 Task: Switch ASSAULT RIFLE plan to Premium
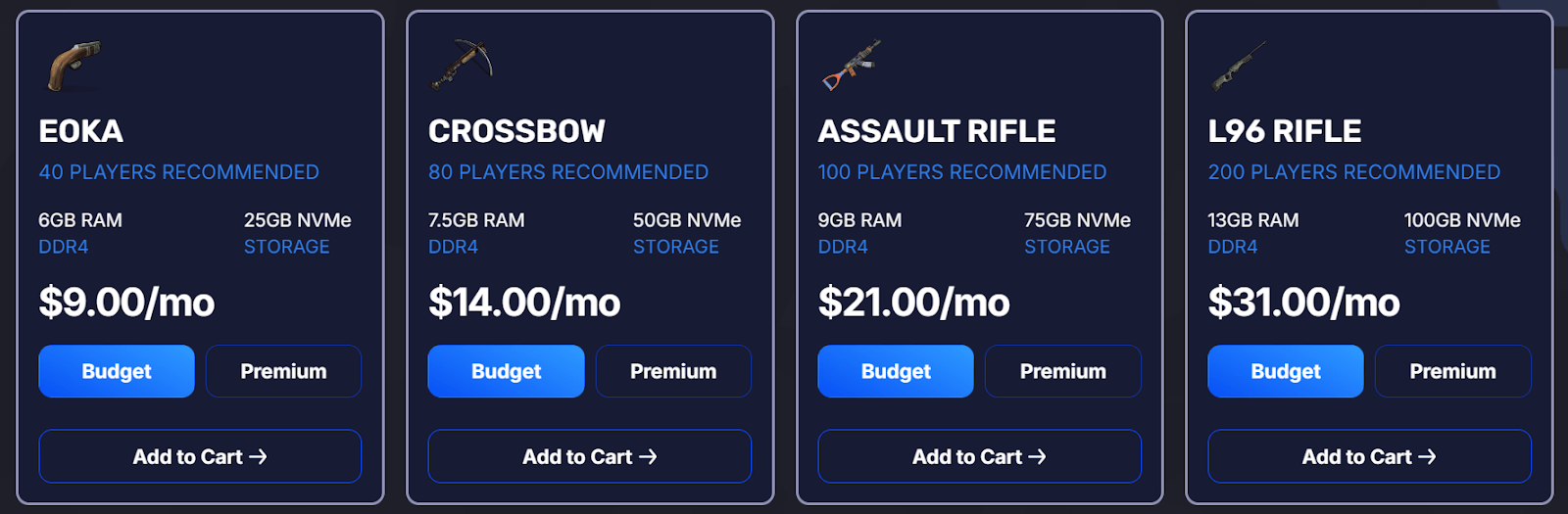pyautogui.click(x=1063, y=371)
